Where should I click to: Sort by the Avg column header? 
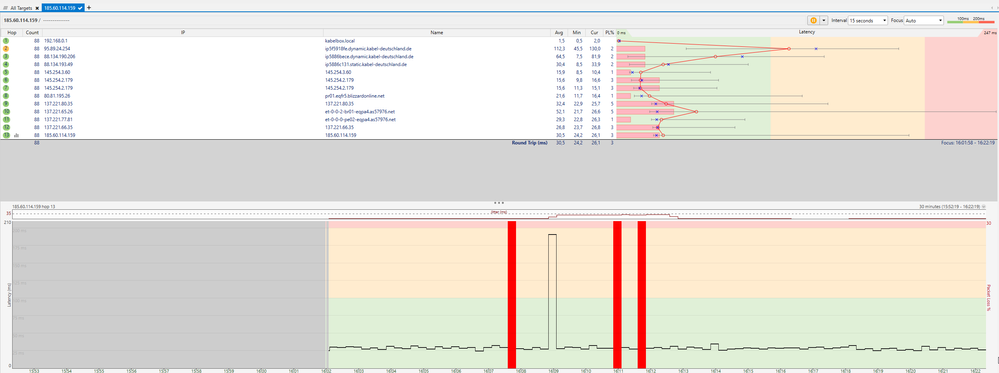click(x=559, y=32)
